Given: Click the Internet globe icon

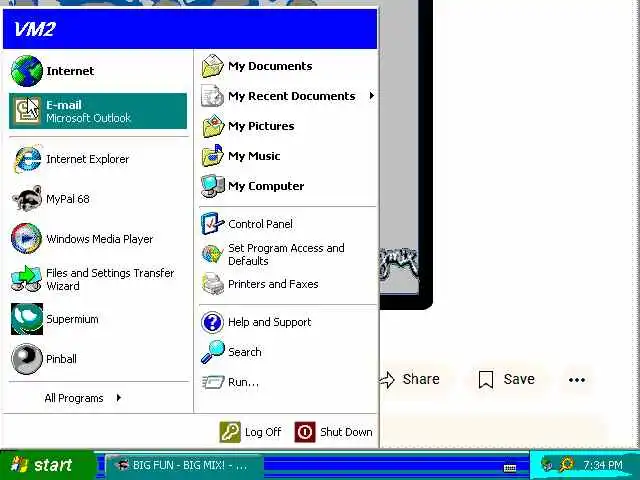Looking at the screenshot, I should (x=27, y=71).
